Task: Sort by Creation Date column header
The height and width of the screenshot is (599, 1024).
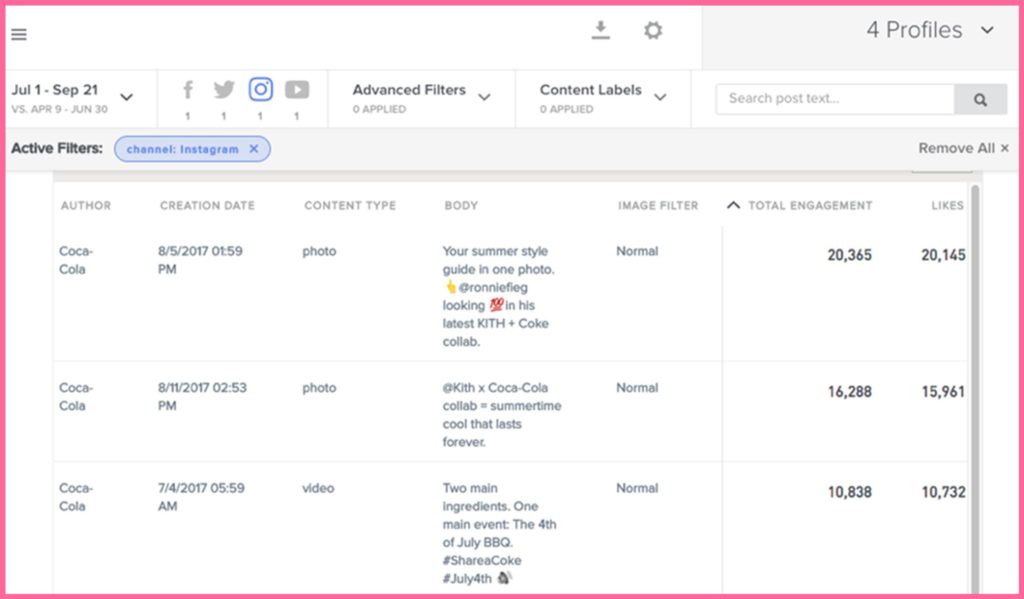Action: (x=207, y=205)
